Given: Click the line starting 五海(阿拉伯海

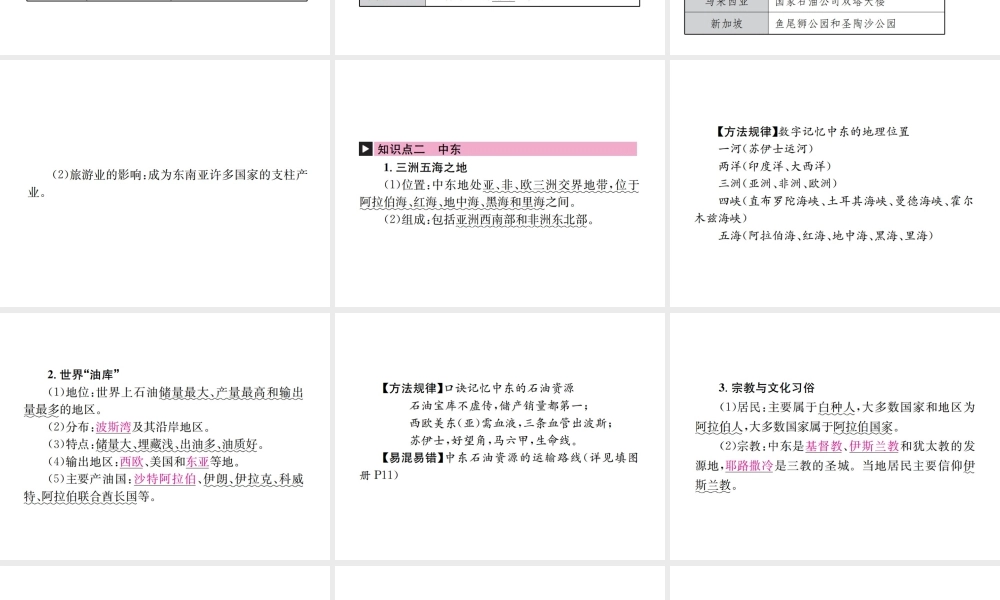Looking at the screenshot, I should [x=827, y=235].
